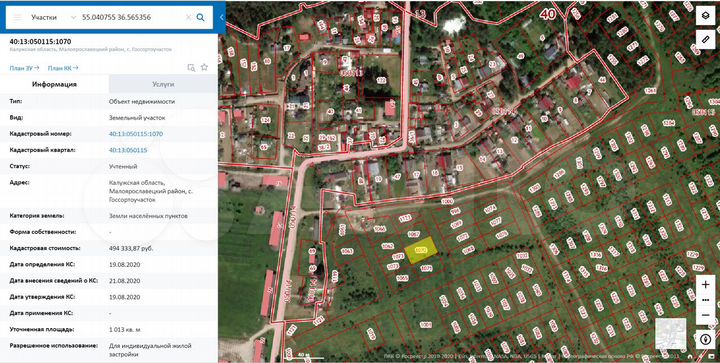Open the Участки search type dropdown
This screenshot has width=720, height=363.
53,17
